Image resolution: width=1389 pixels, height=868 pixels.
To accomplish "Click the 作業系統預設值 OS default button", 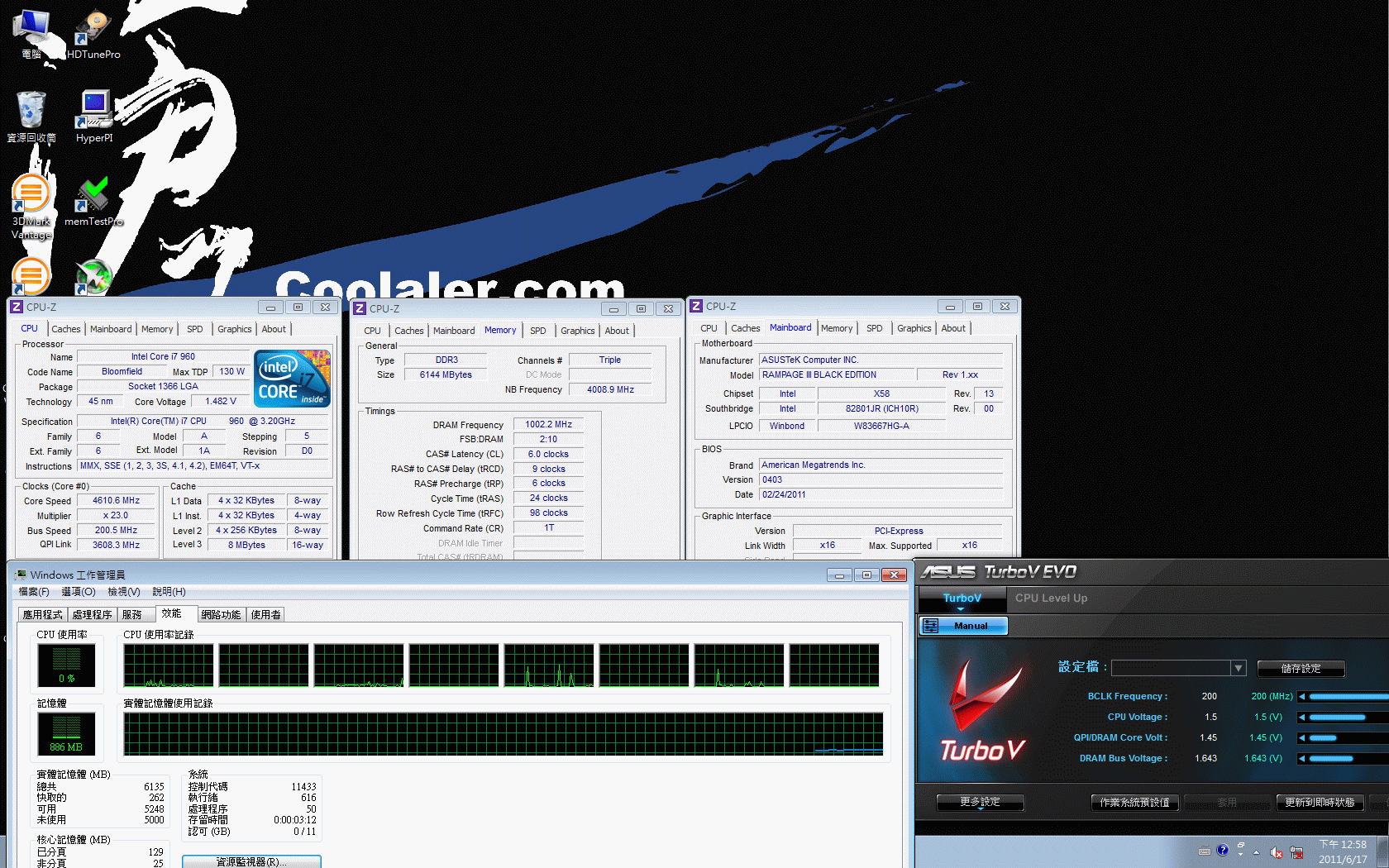I will (x=1134, y=803).
